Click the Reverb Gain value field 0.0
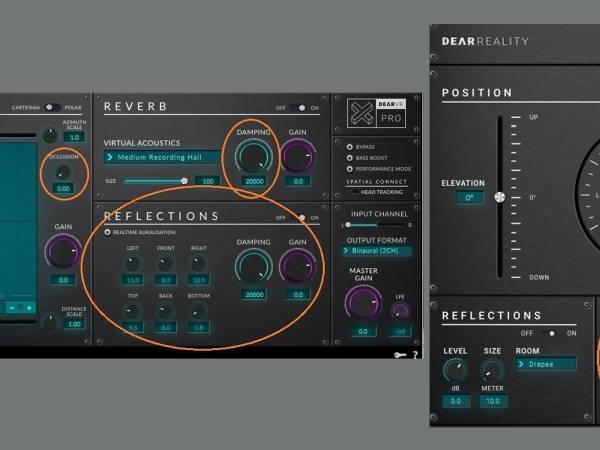The image size is (600, 450). [298, 181]
